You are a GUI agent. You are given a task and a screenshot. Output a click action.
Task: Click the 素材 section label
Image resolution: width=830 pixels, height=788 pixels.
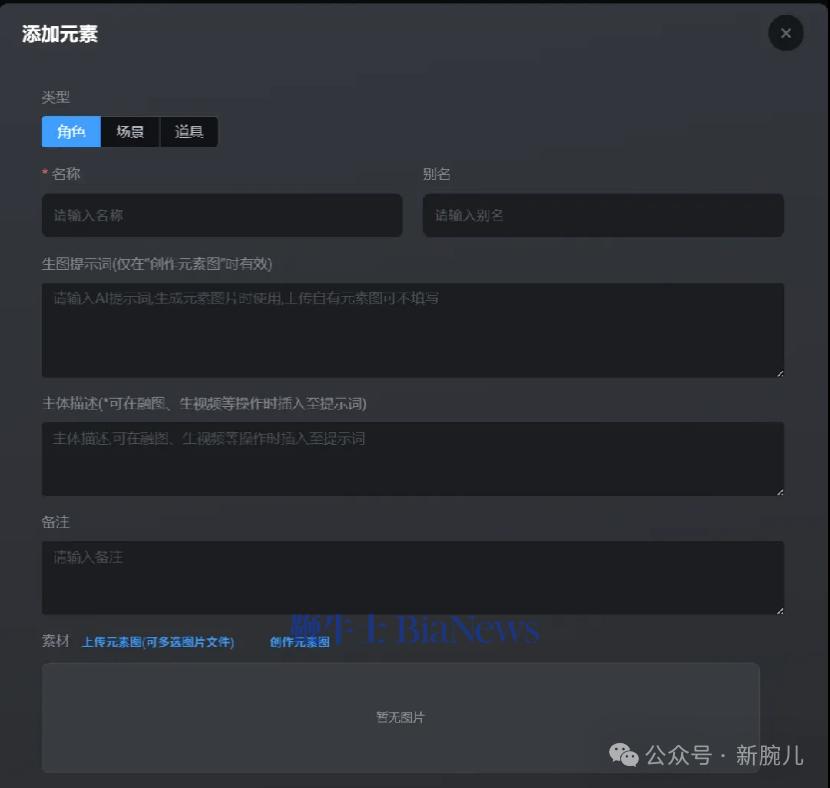tap(56, 641)
